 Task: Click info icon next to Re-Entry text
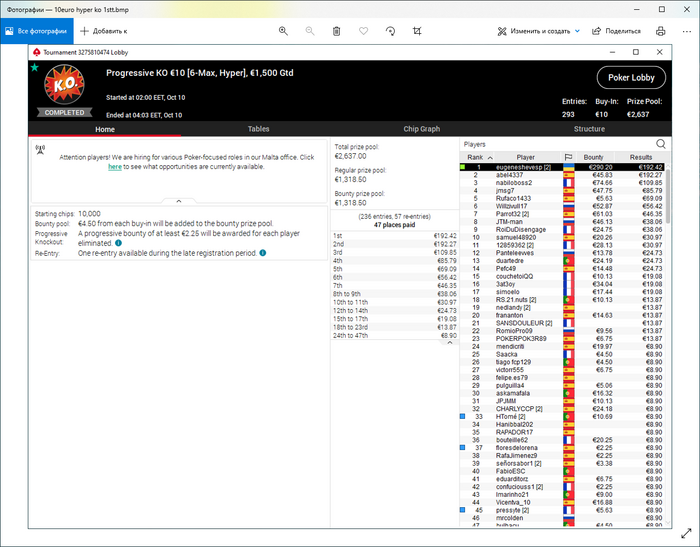tap(263, 253)
